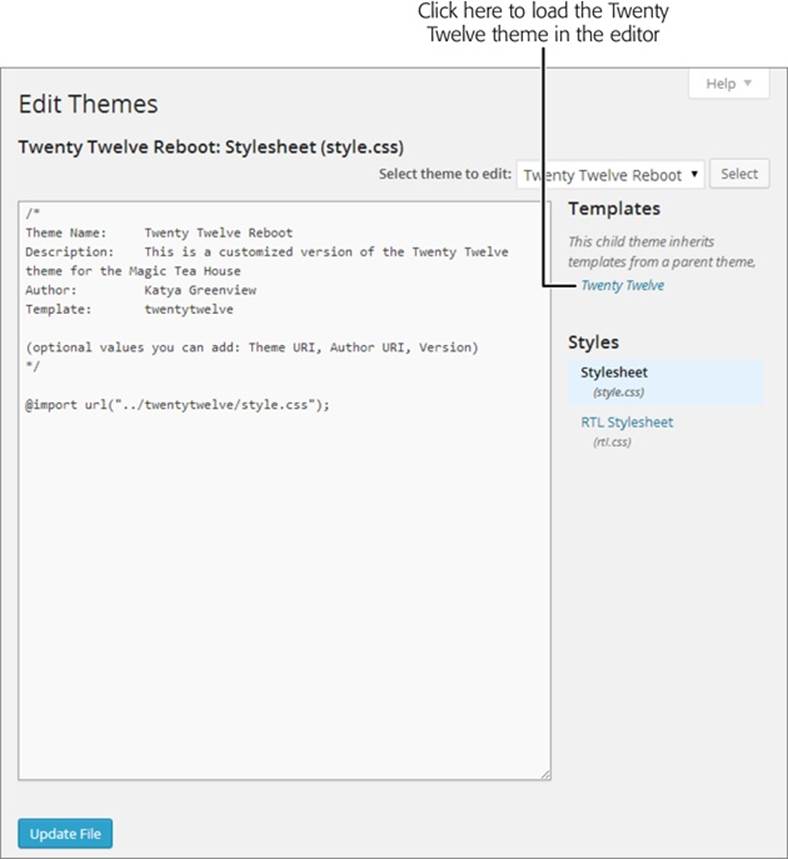Screen dimensions: 788x859
Task: Click the Select button next to the theme dropdown
Action: click(739, 174)
